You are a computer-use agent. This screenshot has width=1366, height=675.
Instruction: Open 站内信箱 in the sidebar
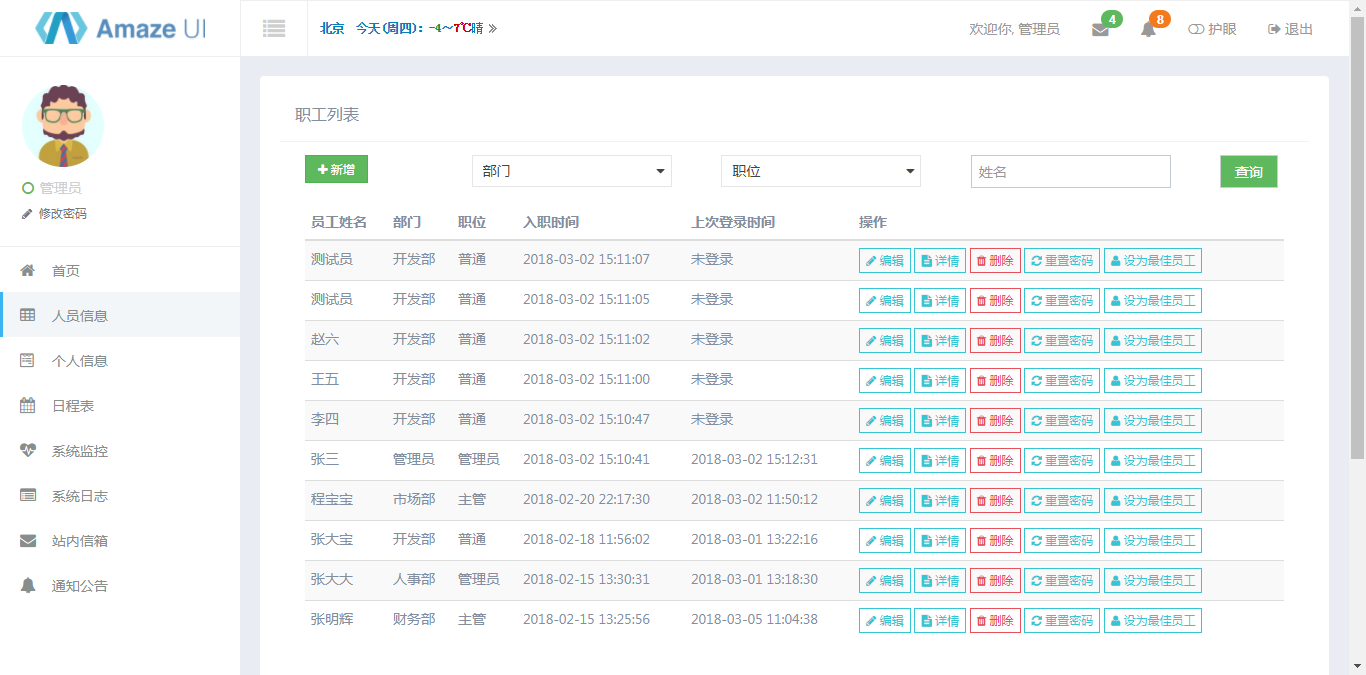pyautogui.click(x=79, y=541)
